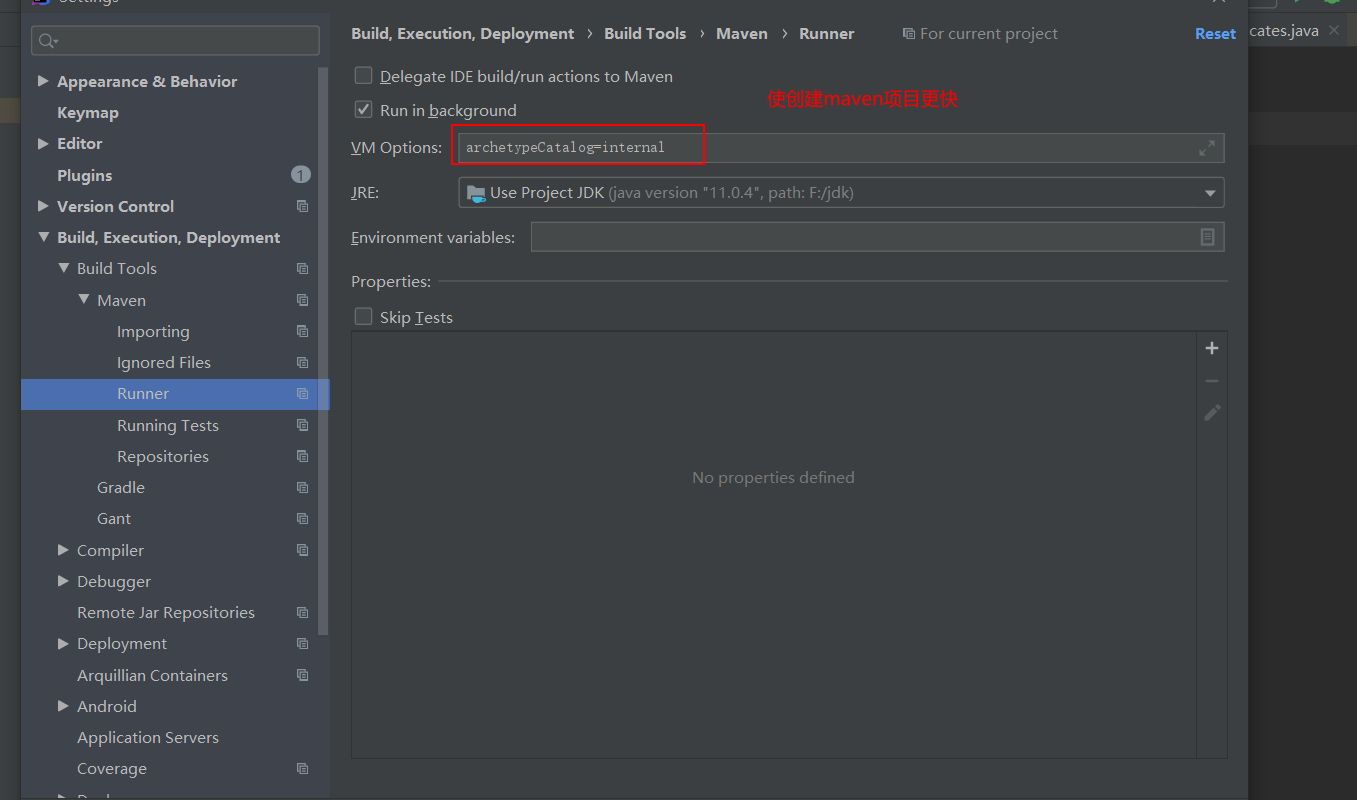The width and height of the screenshot is (1357, 800).
Task: Open Coverage settings page
Action: click(x=112, y=768)
